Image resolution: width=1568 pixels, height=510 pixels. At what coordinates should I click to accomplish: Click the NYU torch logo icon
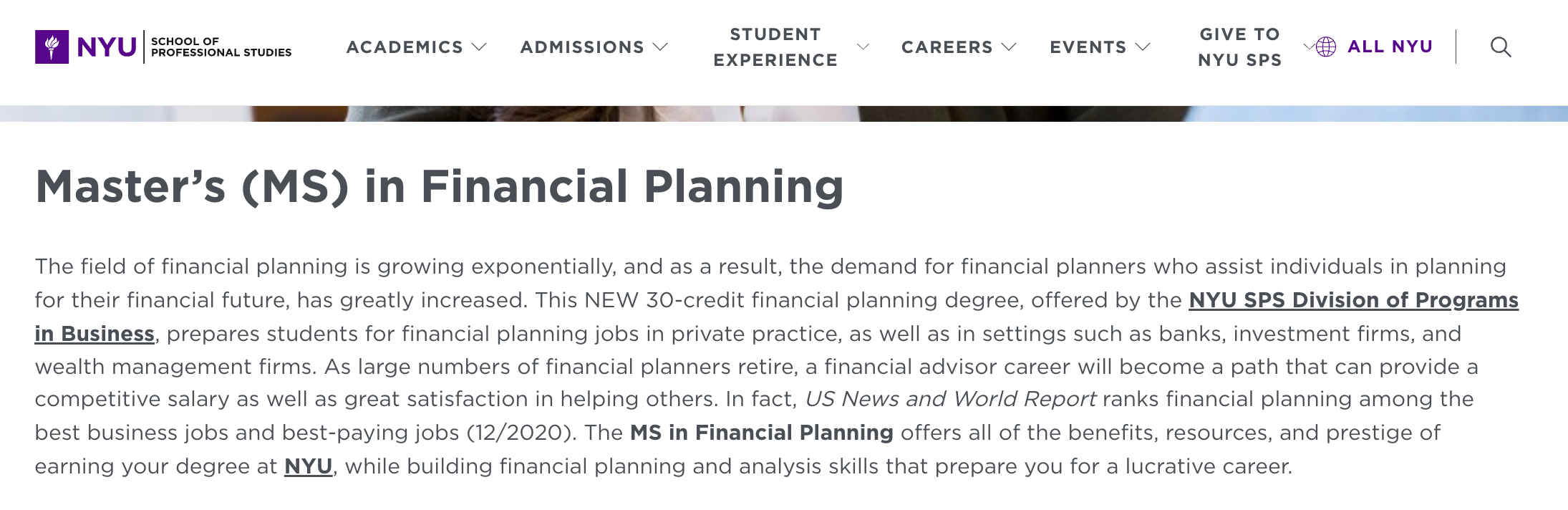[x=52, y=47]
